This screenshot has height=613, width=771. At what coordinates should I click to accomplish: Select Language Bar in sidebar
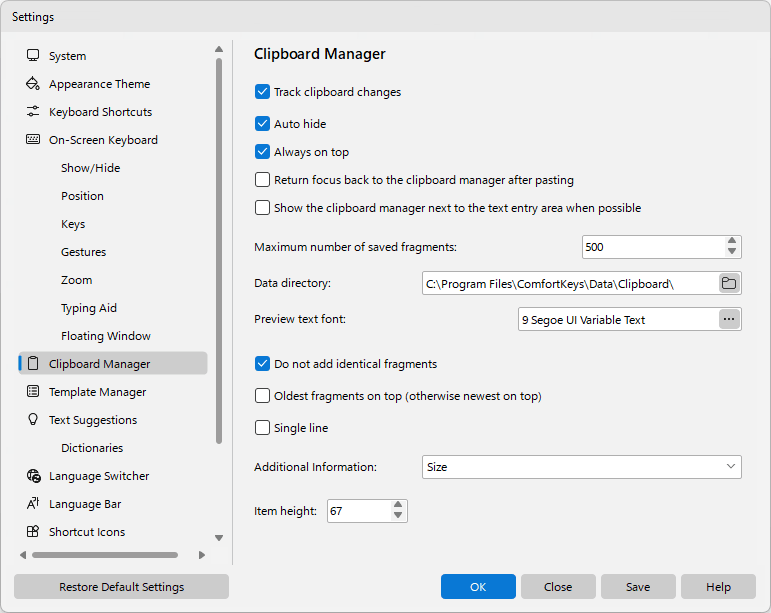(x=85, y=504)
